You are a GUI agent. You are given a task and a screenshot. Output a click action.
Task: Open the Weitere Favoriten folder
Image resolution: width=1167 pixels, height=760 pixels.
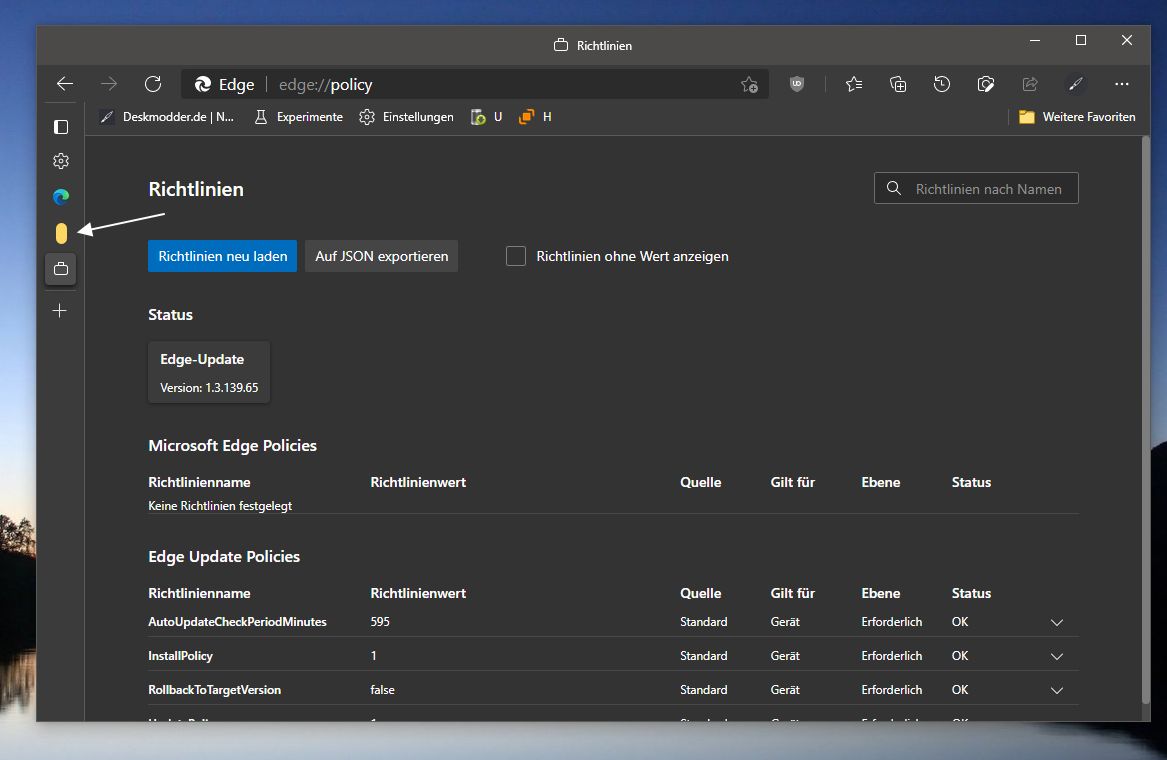(x=1077, y=117)
